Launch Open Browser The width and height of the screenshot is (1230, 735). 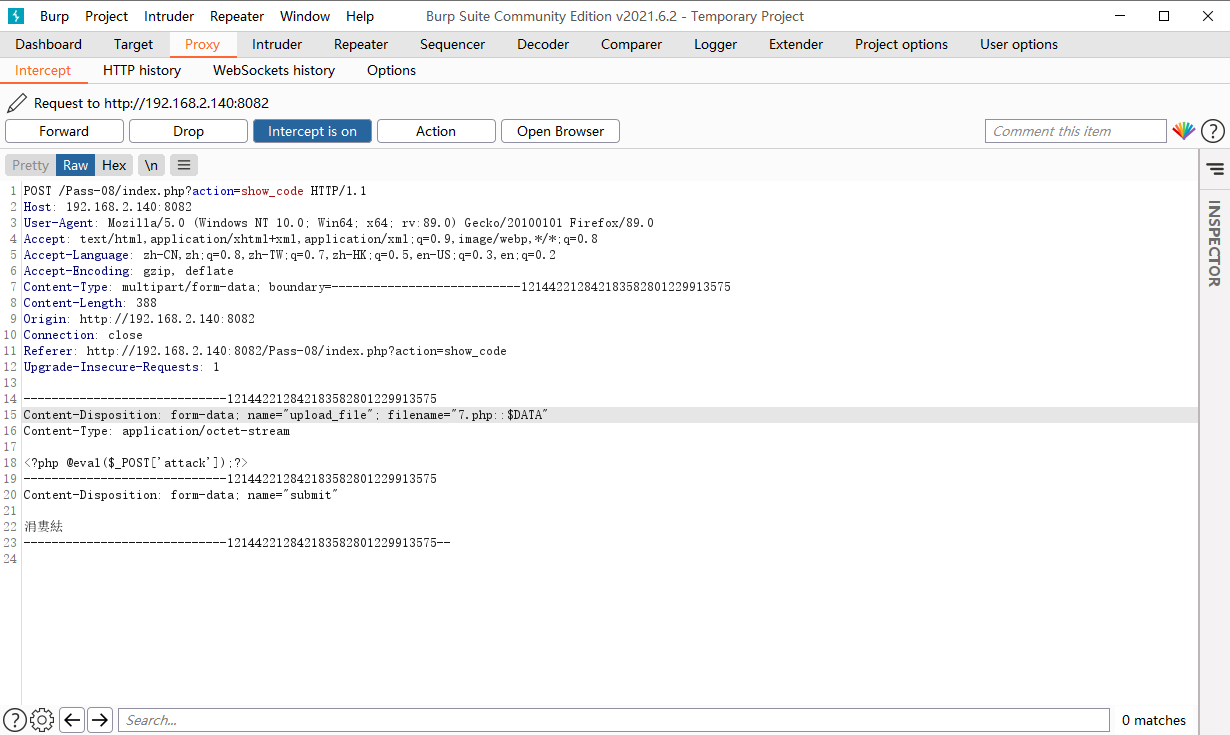click(560, 131)
